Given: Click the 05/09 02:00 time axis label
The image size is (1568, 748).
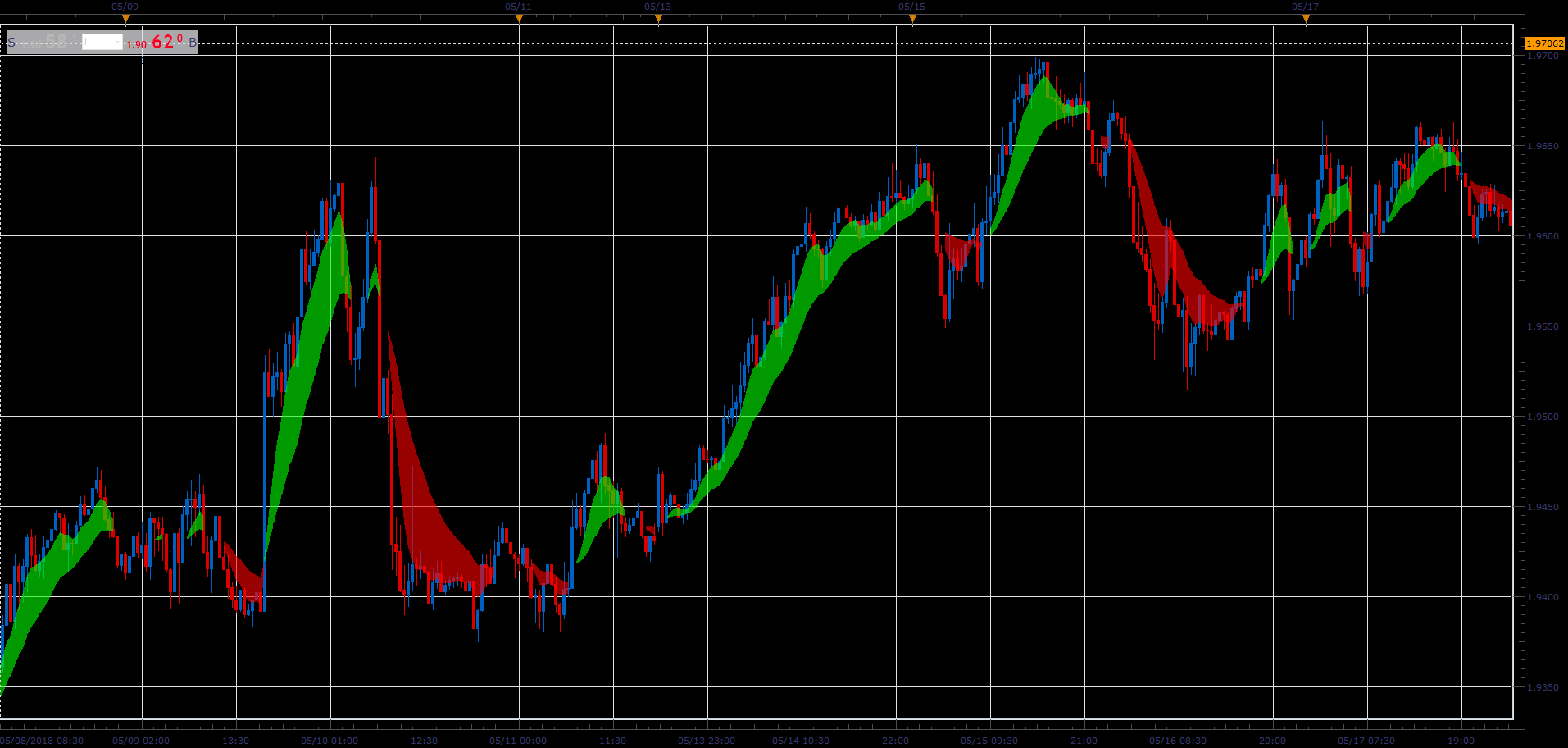Looking at the screenshot, I should pos(141,741).
